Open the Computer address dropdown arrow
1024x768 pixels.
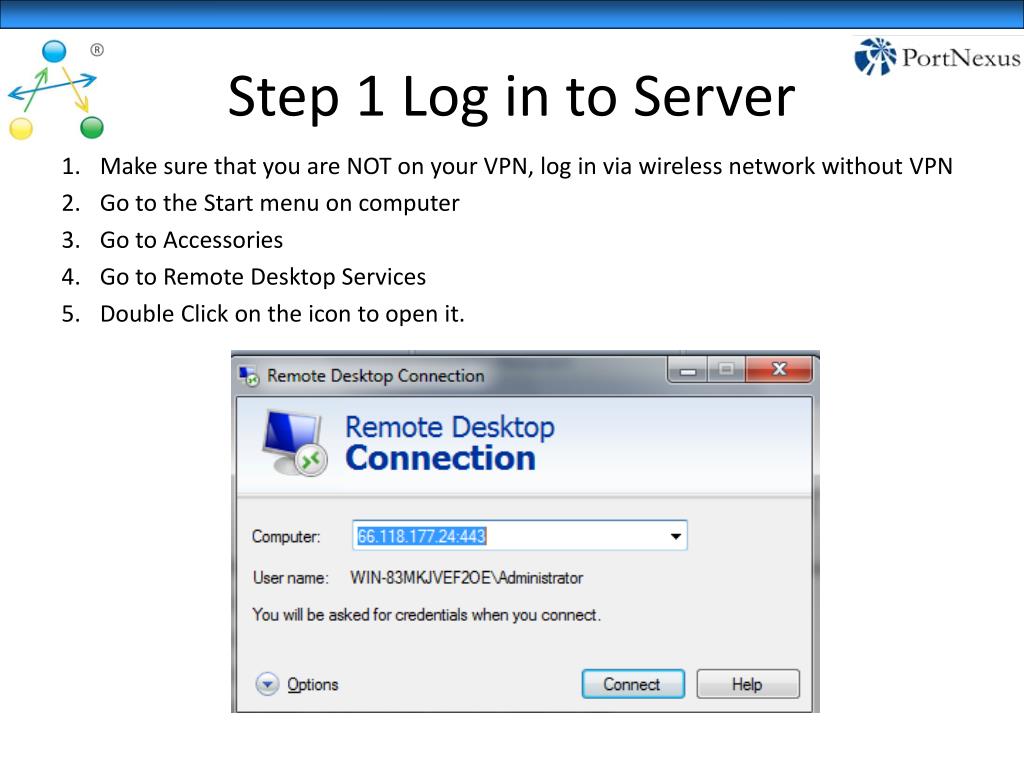tap(675, 536)
